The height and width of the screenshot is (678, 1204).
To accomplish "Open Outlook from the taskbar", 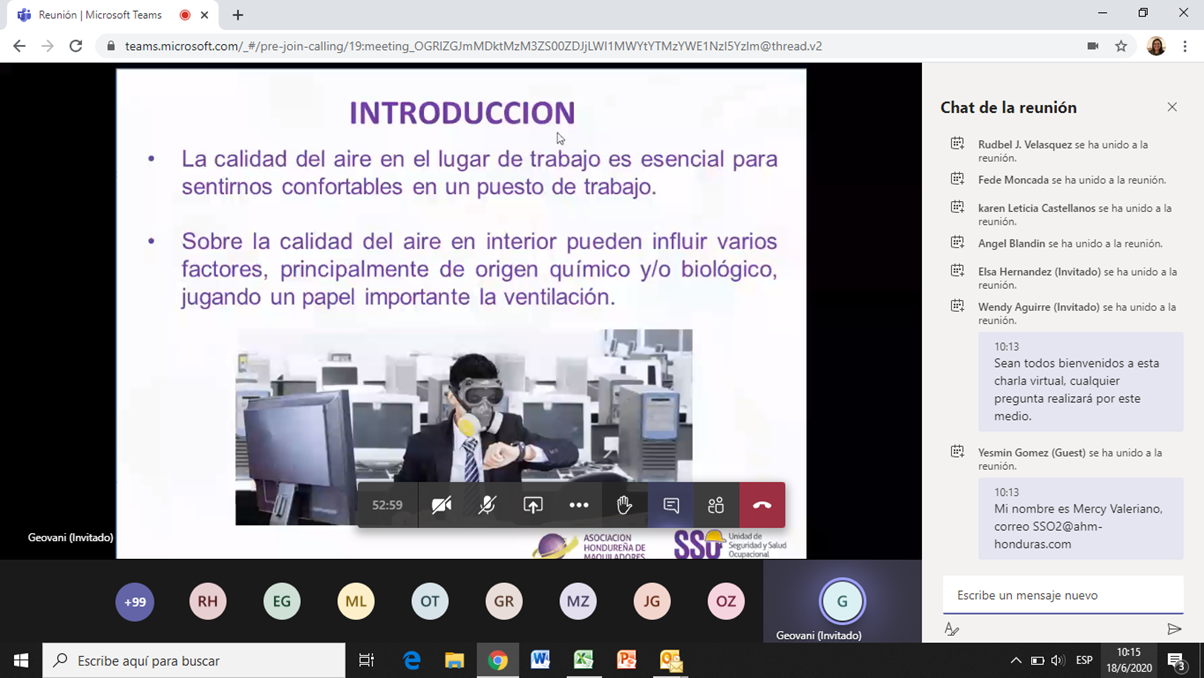I will [670, 660].
